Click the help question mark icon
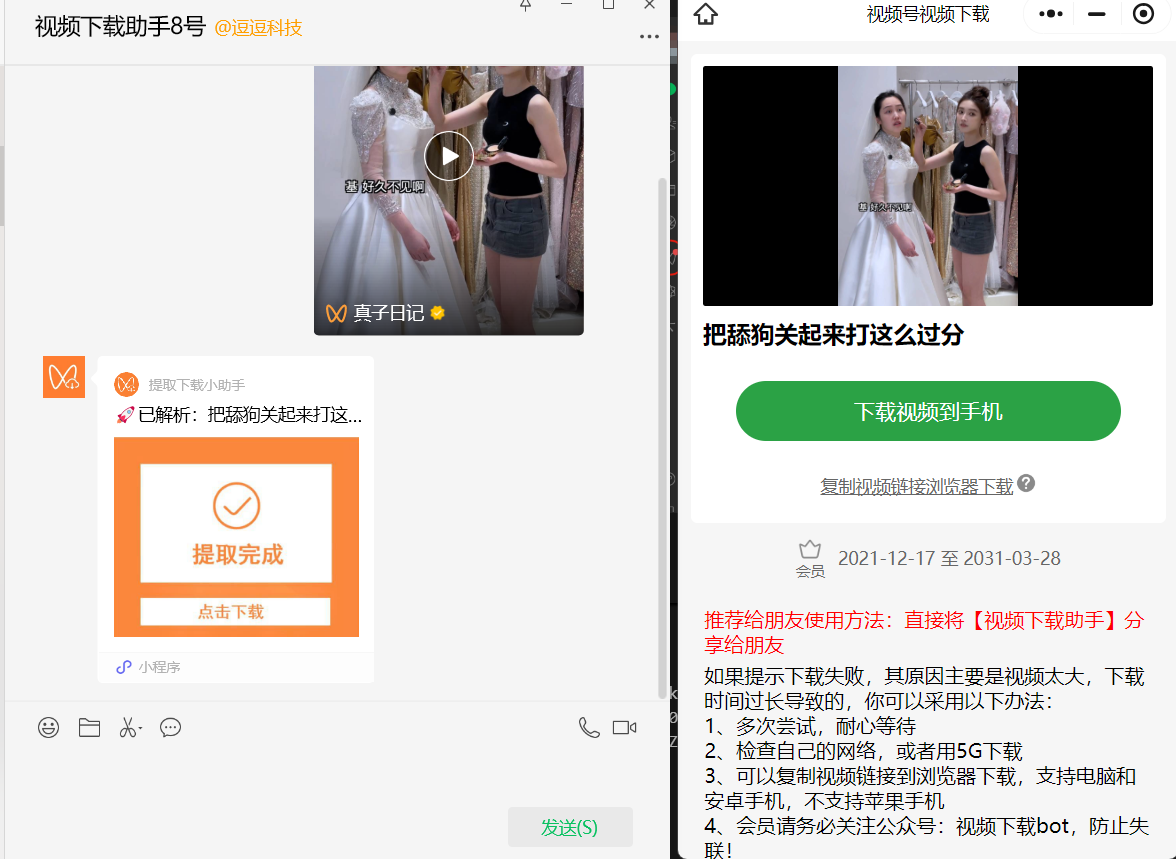The width and height of the screenshot is (1176, 859). (x=1027, y=484)
